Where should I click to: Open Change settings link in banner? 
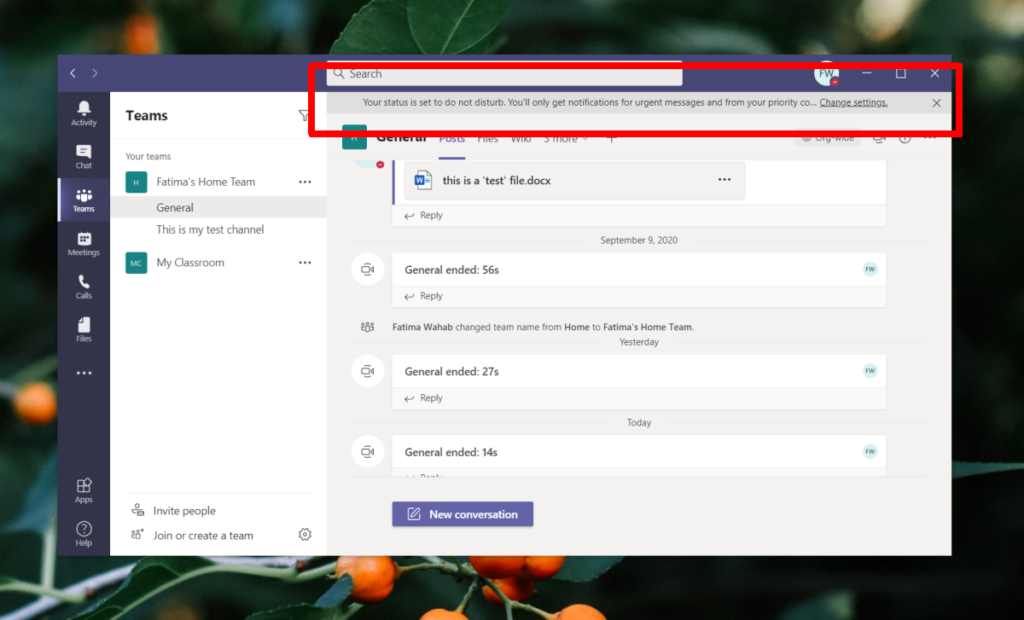(x=854, y=102)
